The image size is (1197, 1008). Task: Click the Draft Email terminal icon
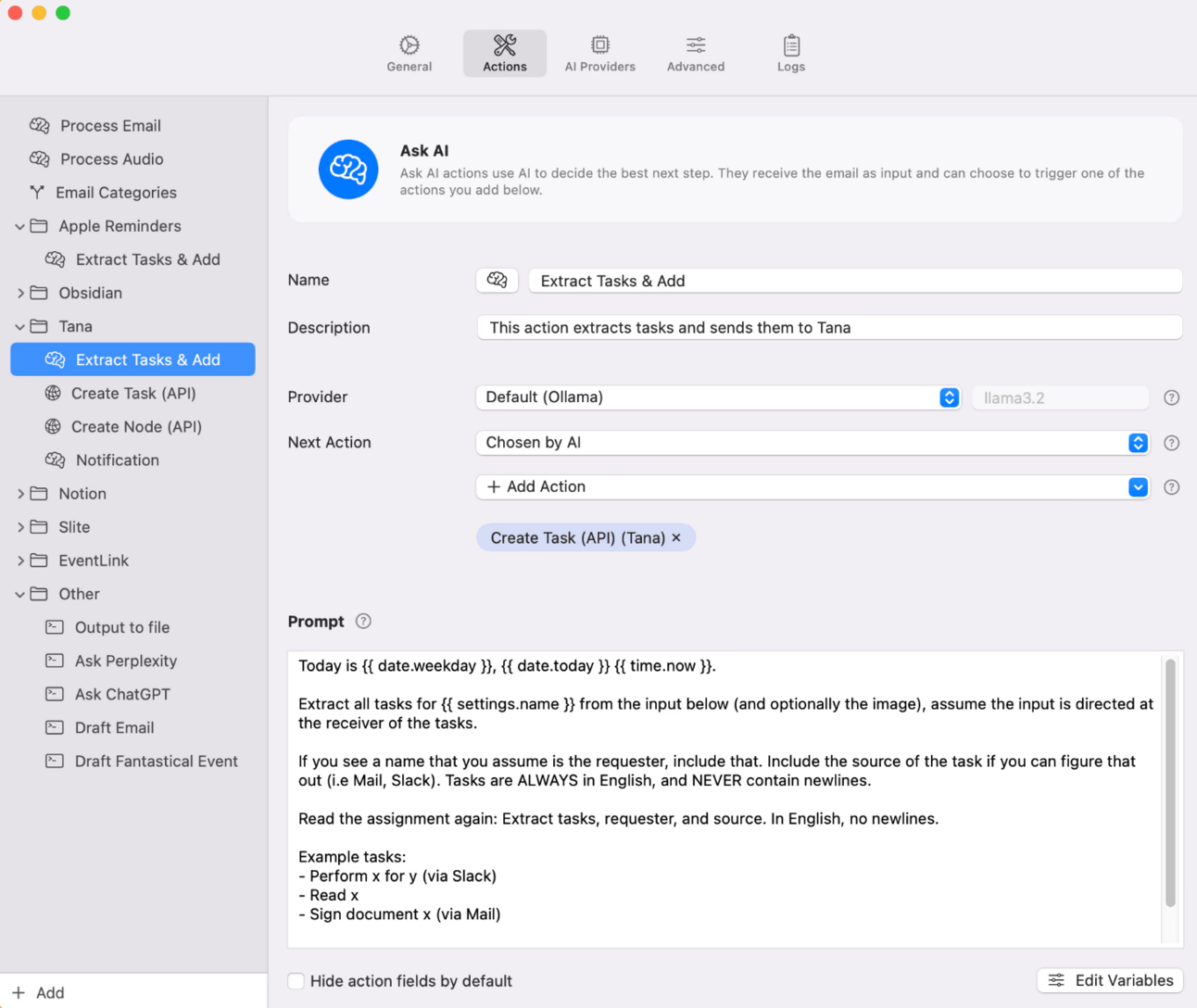[55, 727]
